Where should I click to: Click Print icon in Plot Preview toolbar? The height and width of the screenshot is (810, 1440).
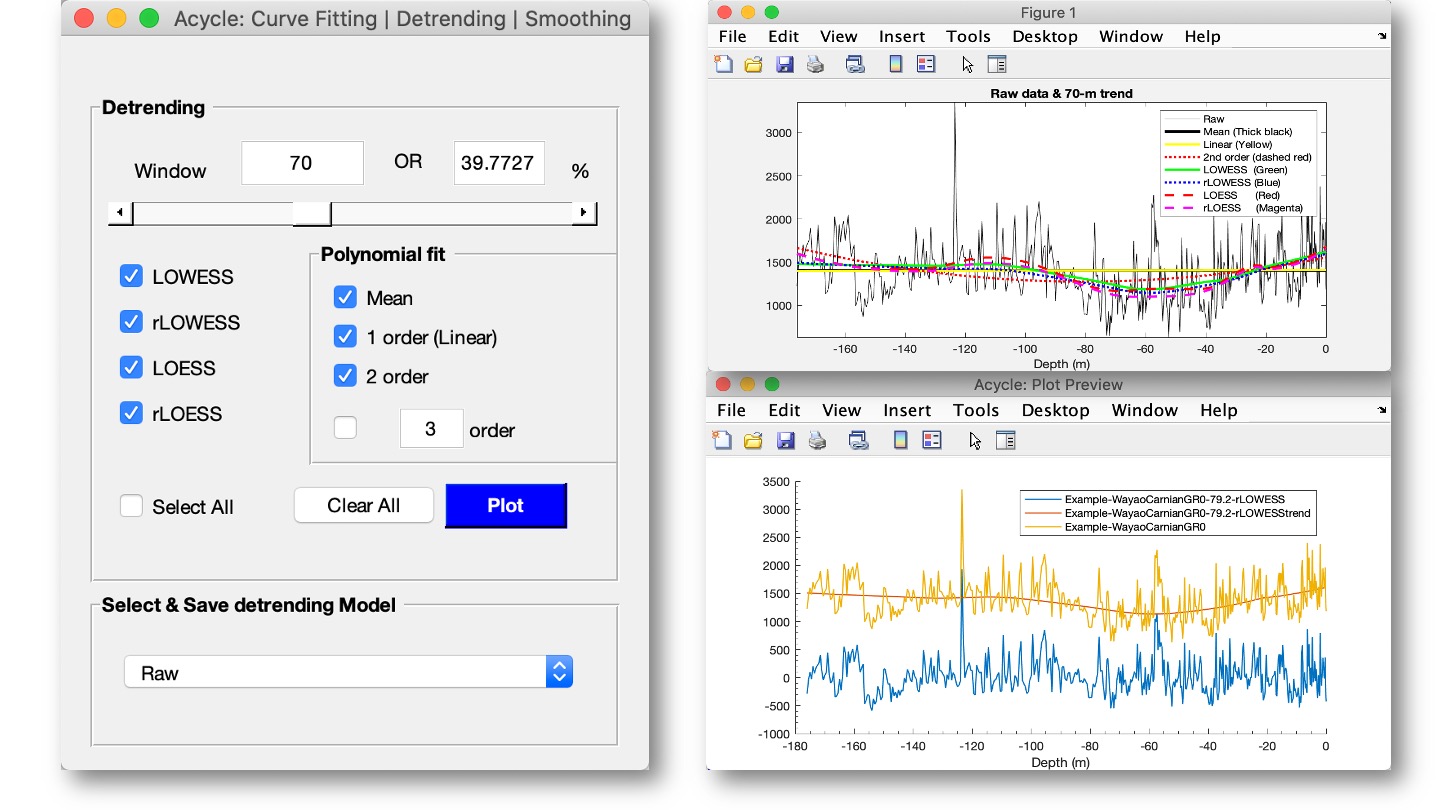click(817, 439)
